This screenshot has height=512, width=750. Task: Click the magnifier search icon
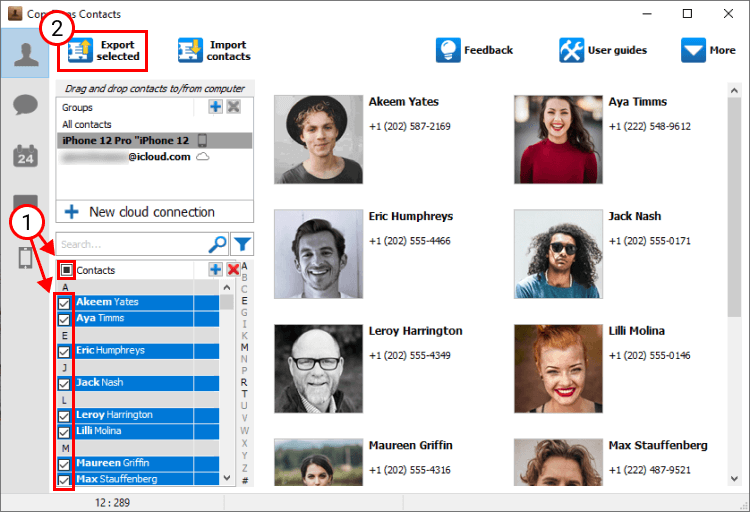[x=218, y=245]
